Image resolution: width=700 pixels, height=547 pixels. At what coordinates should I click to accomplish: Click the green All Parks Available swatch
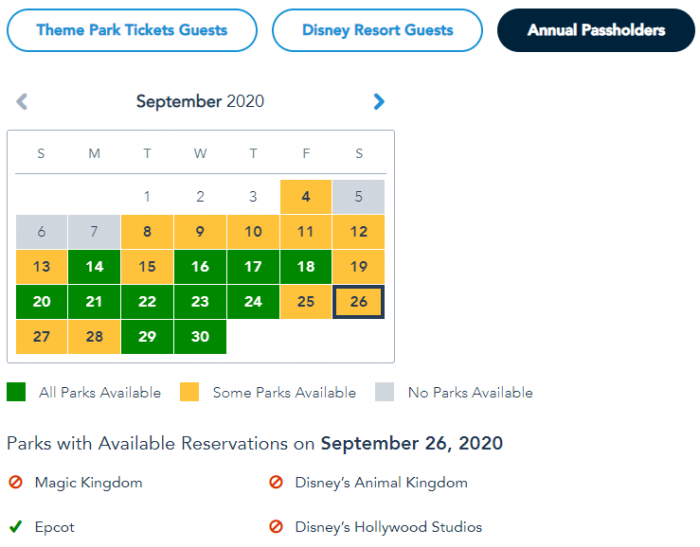click(x=16, y=392)
